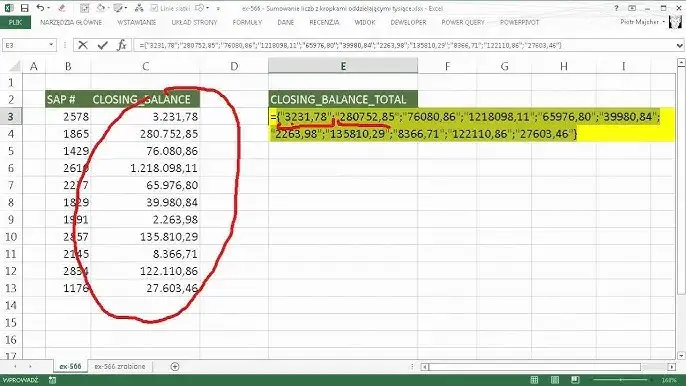The width and height of the screenshot is (686, 386).
Task: Open Insert Function fx dialog
Action: pos(122,45)
